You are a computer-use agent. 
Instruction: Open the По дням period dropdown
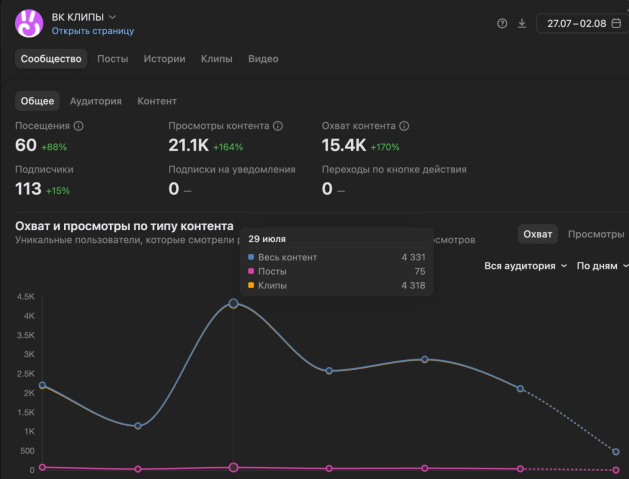602,266
